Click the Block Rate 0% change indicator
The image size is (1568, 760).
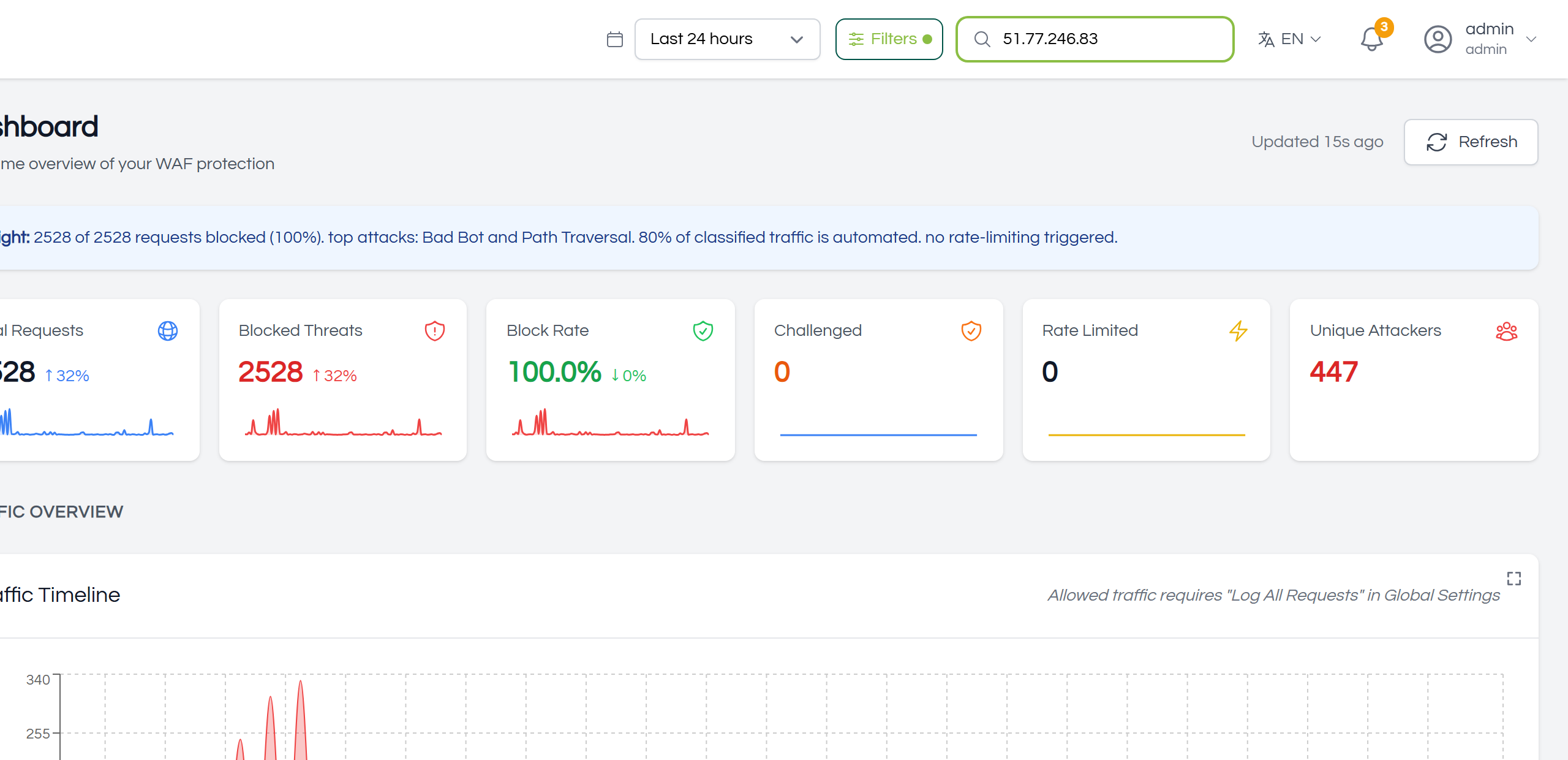click(x=628, y=376)
